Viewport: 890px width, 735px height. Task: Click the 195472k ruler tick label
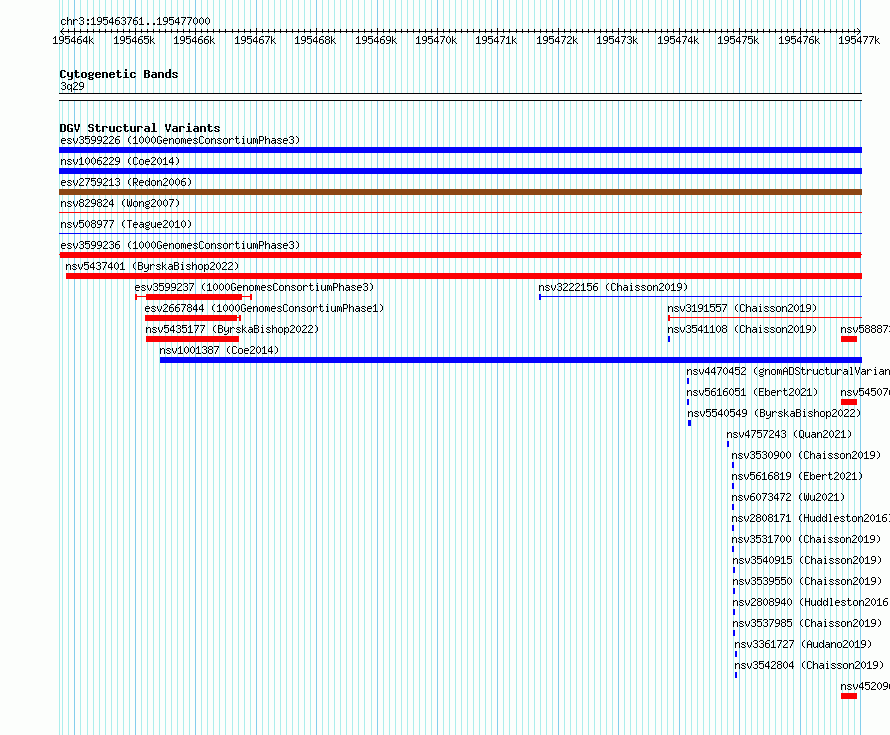coord(557,40)
